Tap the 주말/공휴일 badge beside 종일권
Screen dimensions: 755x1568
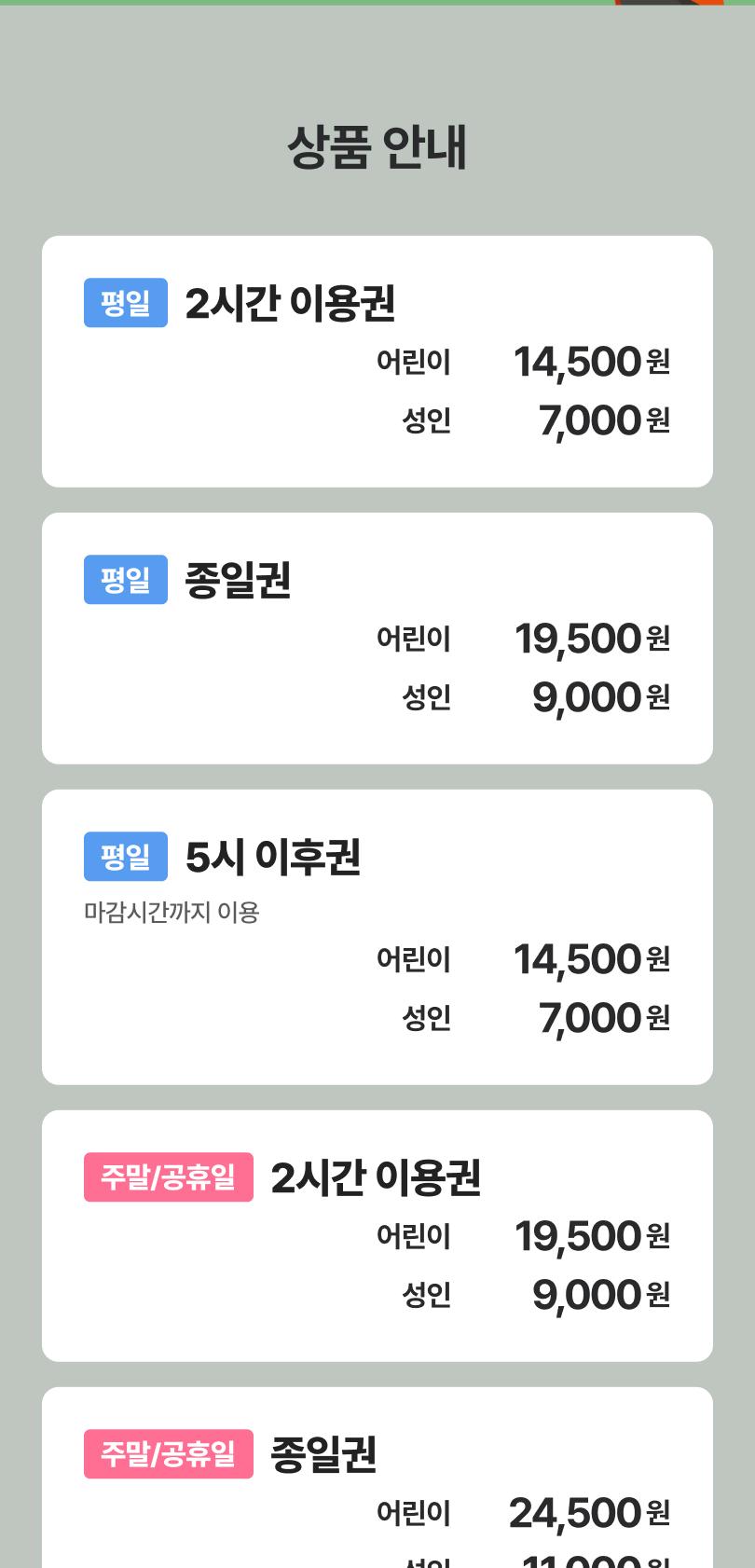coord(169,1454)
